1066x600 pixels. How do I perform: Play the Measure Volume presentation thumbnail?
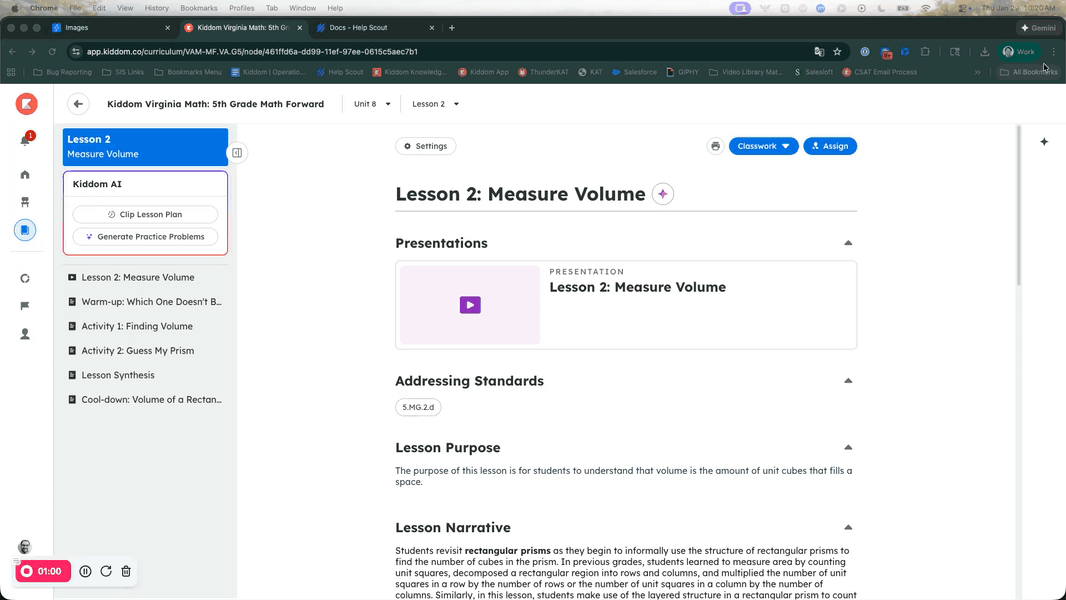[x=470, y=304]
